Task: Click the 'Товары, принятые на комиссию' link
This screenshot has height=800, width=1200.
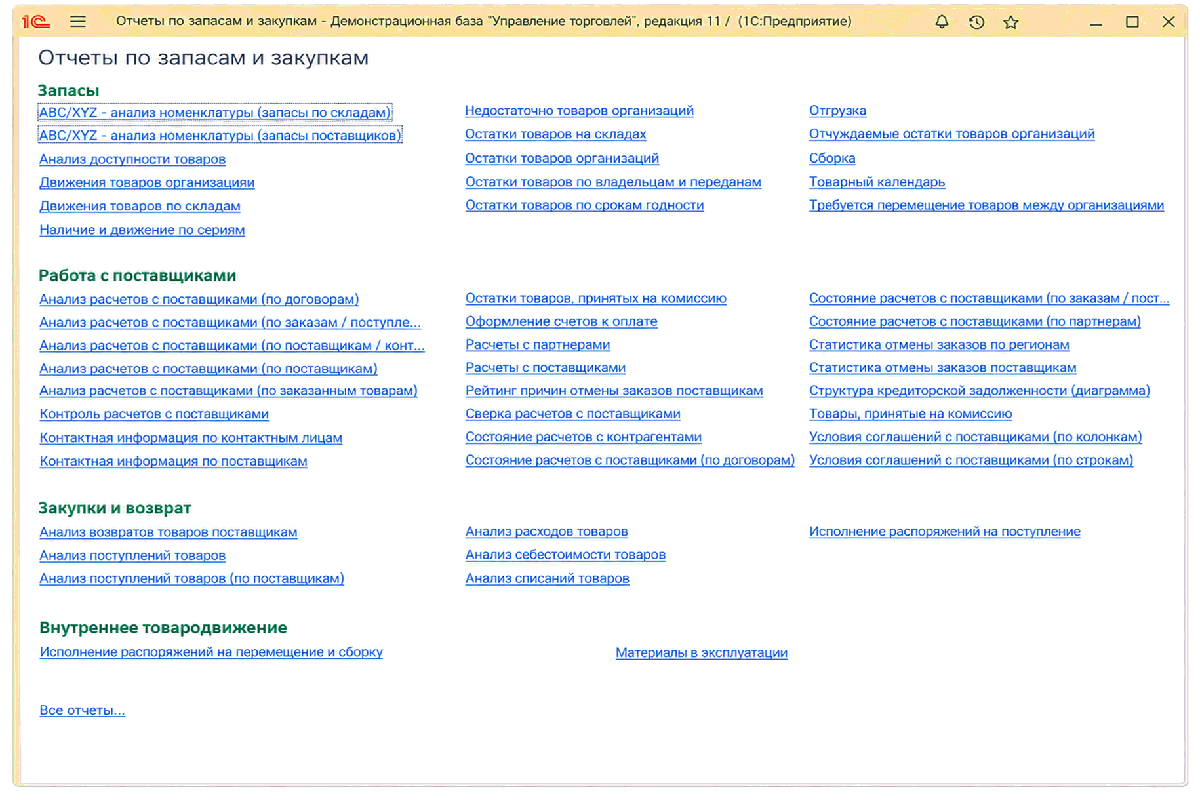Action: click(x=911, y=414)
